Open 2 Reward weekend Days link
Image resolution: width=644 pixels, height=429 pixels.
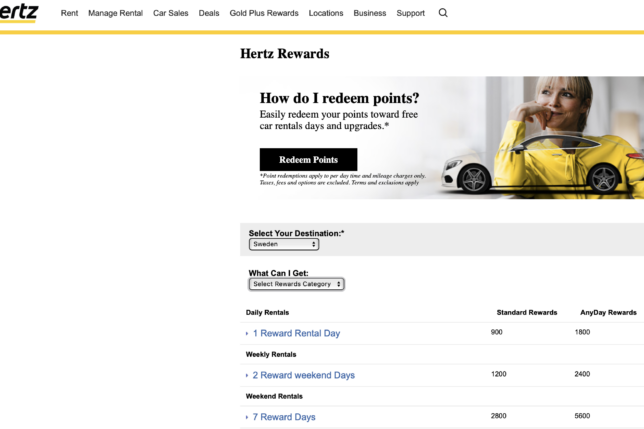click(x=304, y=375)
